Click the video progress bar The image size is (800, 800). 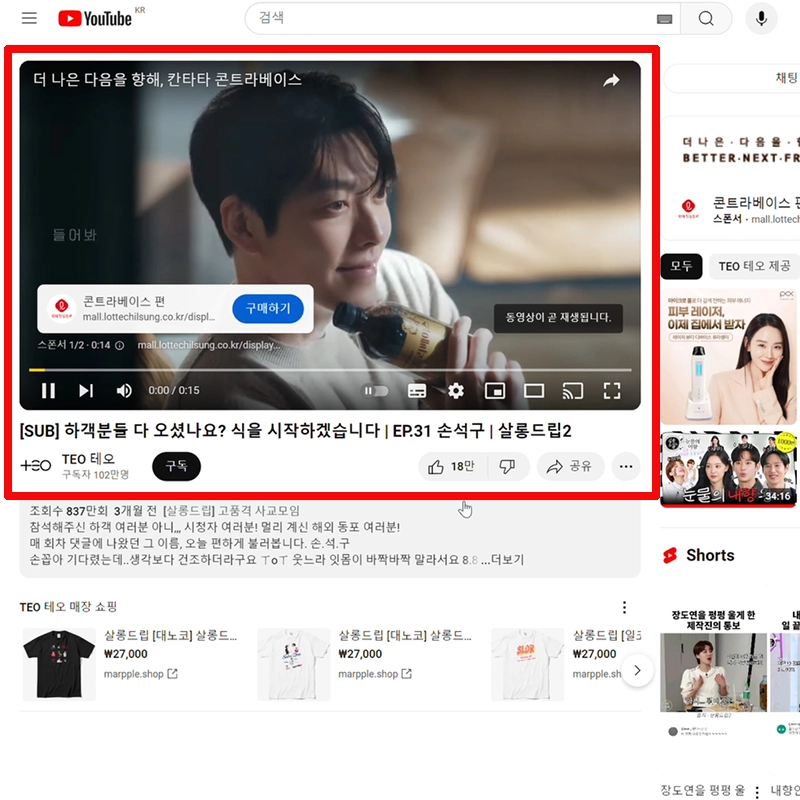tap(330, 369)
